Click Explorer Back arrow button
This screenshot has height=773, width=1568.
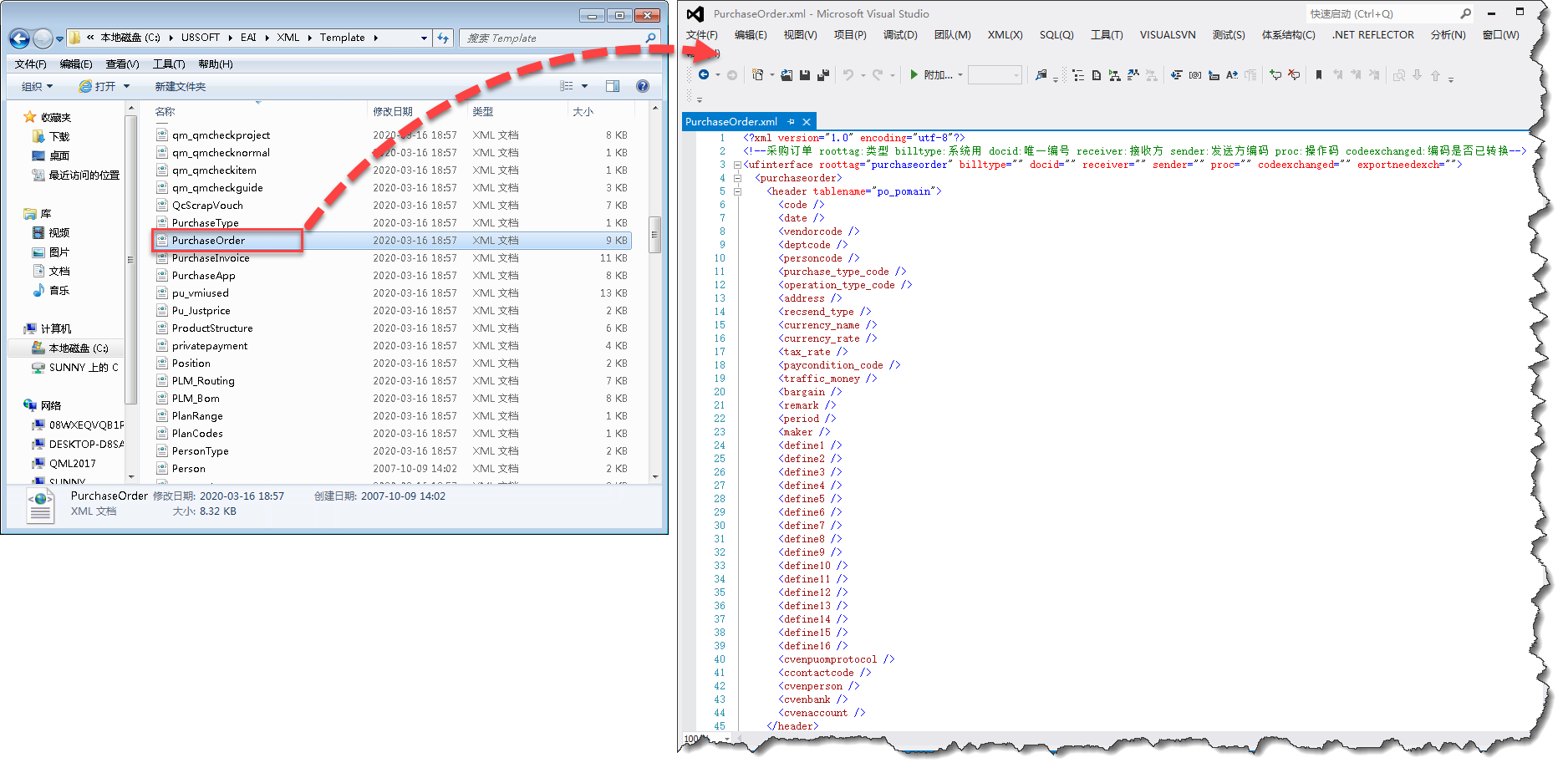pos(20,38)
